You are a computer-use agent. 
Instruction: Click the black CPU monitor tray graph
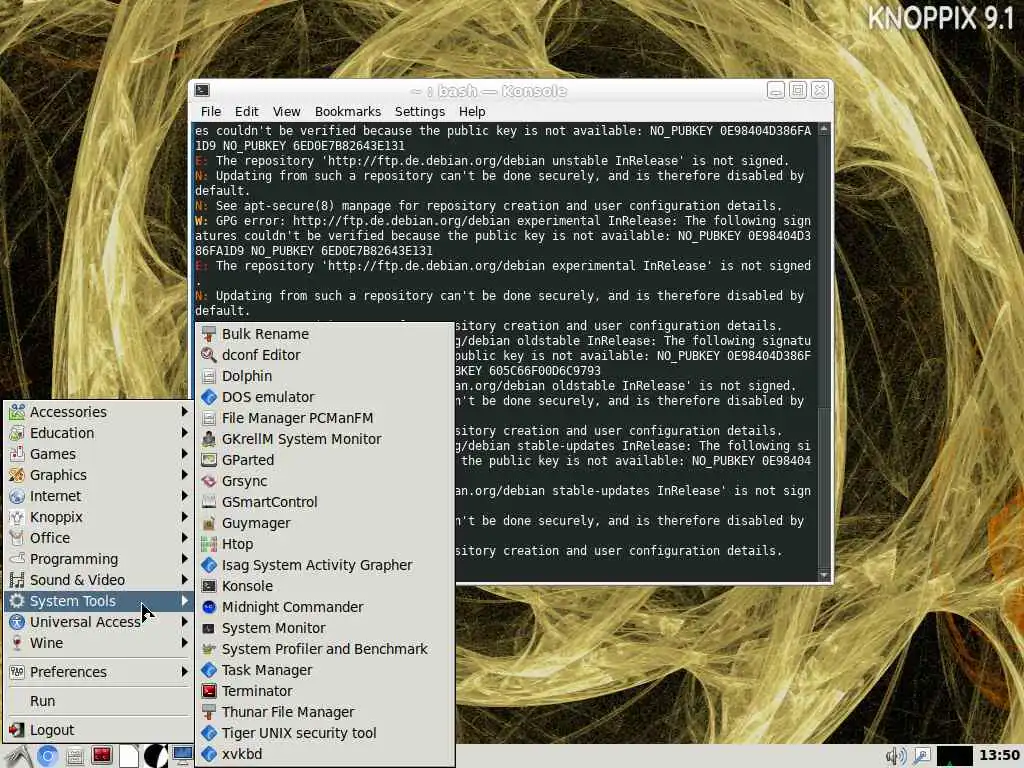tap(955, 756)
